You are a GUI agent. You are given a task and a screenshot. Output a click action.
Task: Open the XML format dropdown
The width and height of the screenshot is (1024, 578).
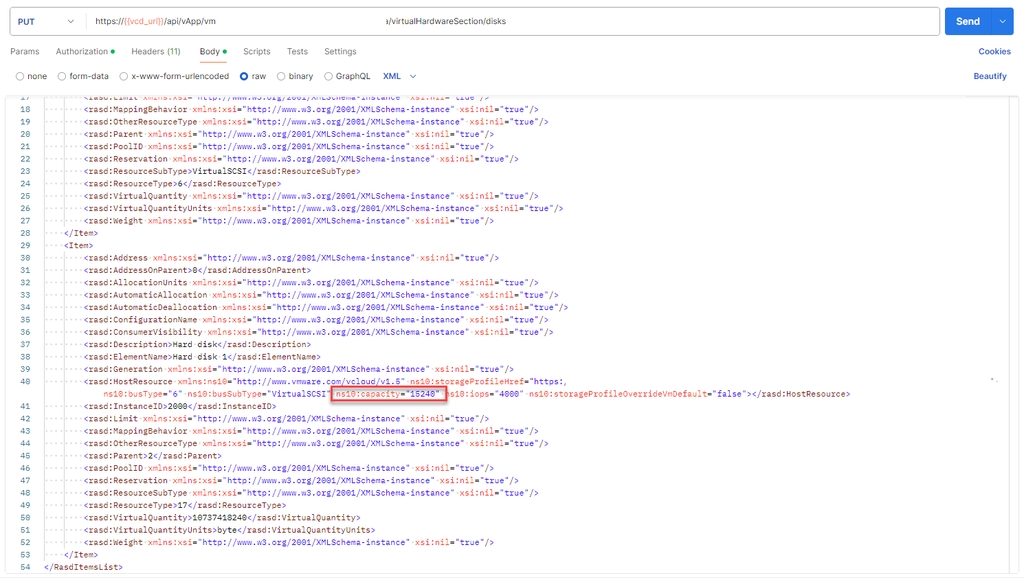pos(400,76)
